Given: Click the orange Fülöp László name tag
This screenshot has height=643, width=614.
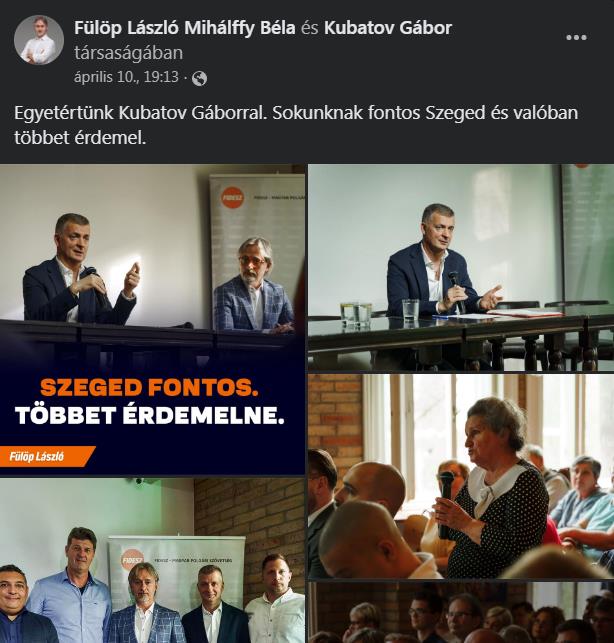Looking at the screenshot, I should point(47,456).
